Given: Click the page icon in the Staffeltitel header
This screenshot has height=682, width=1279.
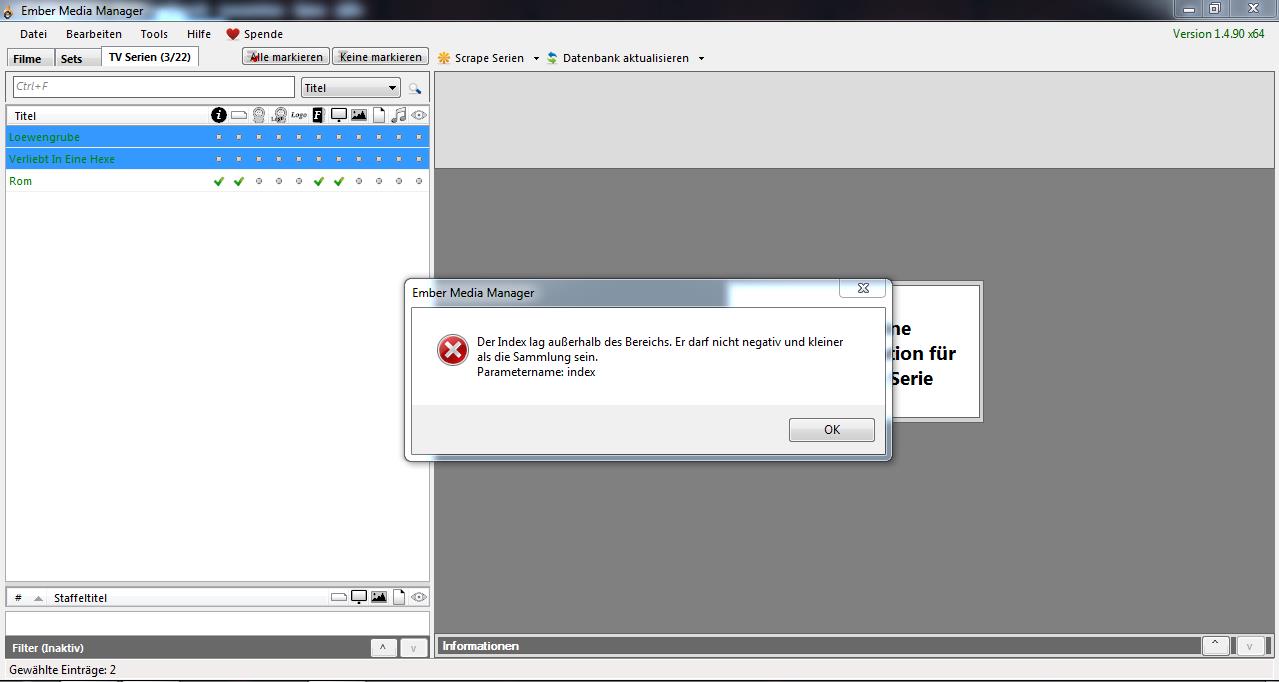Looking at the screenshot, I should point(399,597).
